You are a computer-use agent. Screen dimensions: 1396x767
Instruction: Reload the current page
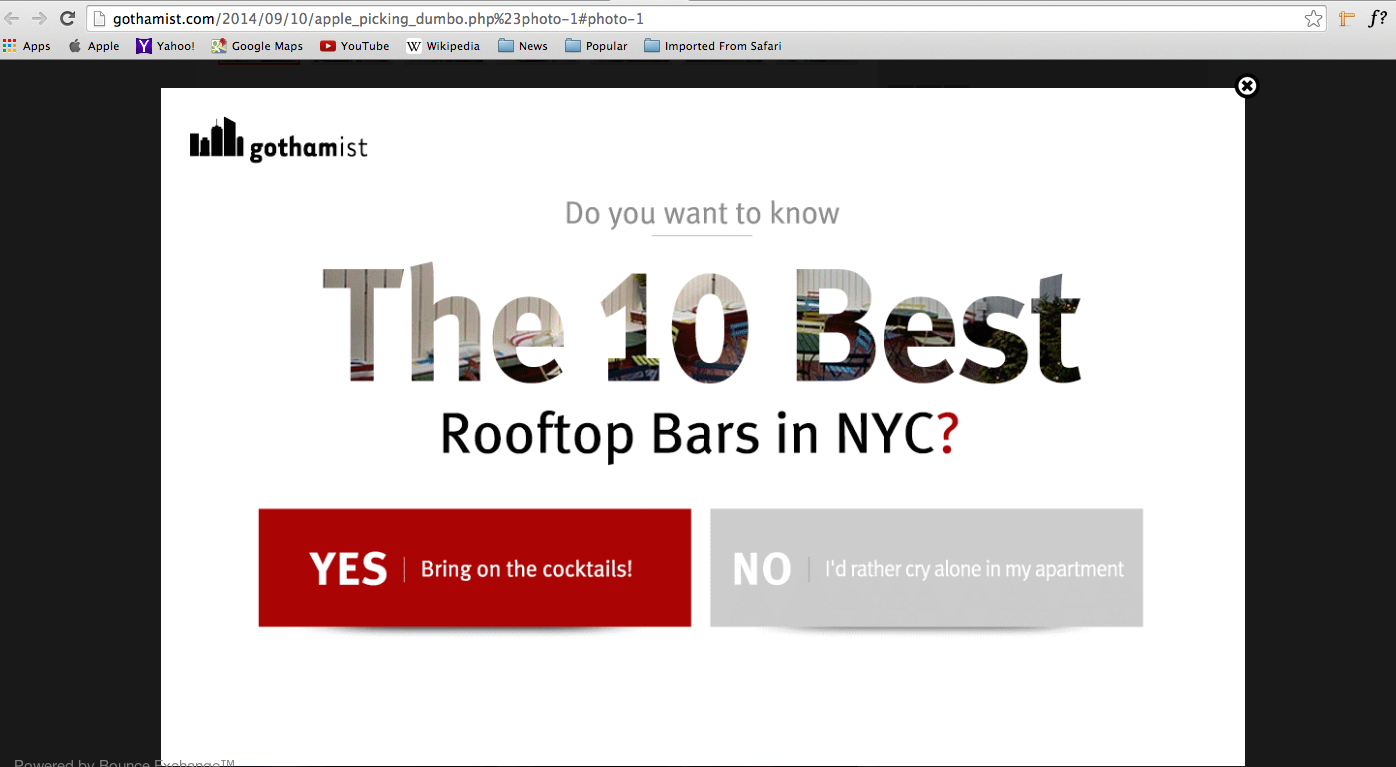coord(68,19)
